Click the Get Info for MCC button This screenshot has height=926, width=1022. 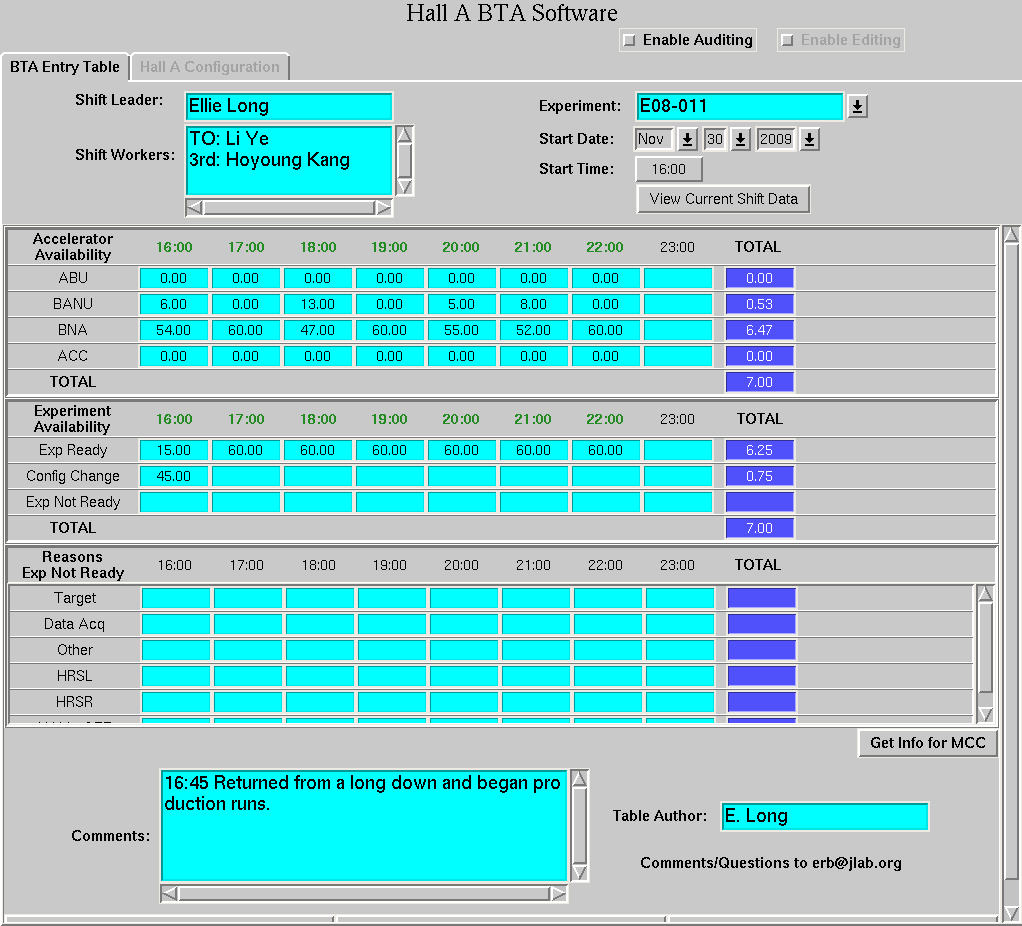click(927, 743)
